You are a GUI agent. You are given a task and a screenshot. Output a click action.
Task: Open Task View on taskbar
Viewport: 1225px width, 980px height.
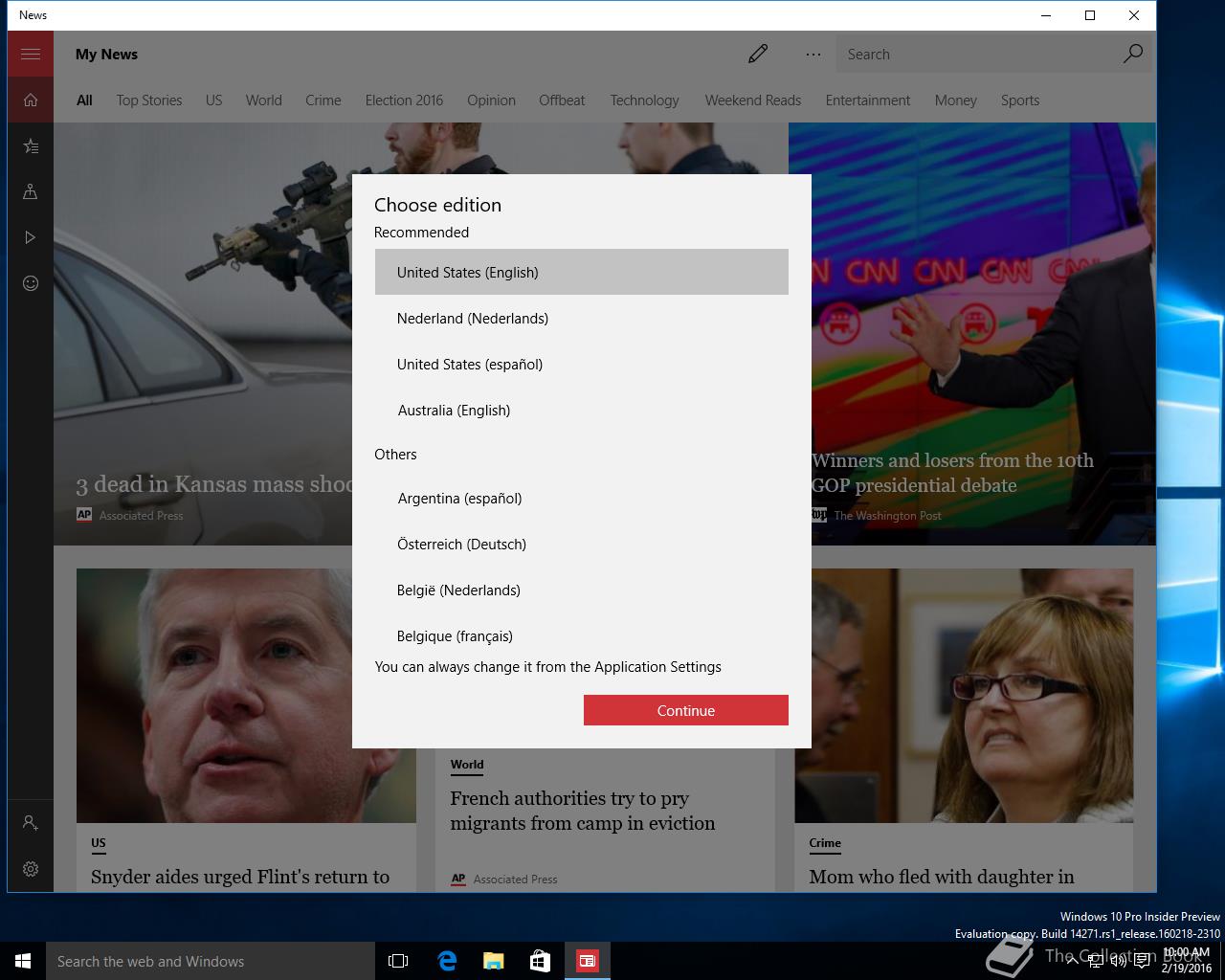(398, 961)
